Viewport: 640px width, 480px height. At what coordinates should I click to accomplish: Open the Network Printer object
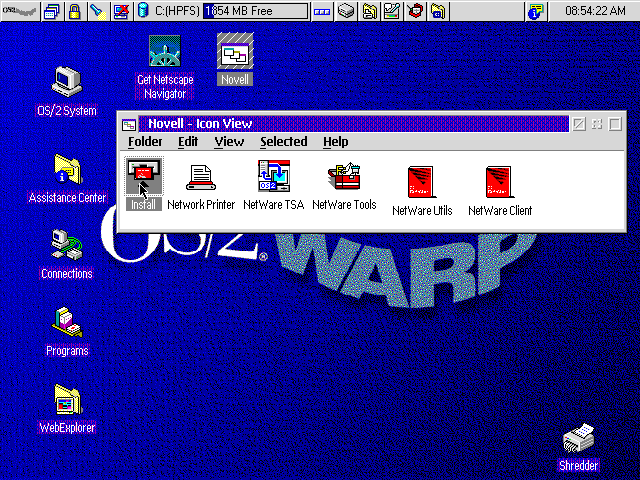tap(201, 178)
